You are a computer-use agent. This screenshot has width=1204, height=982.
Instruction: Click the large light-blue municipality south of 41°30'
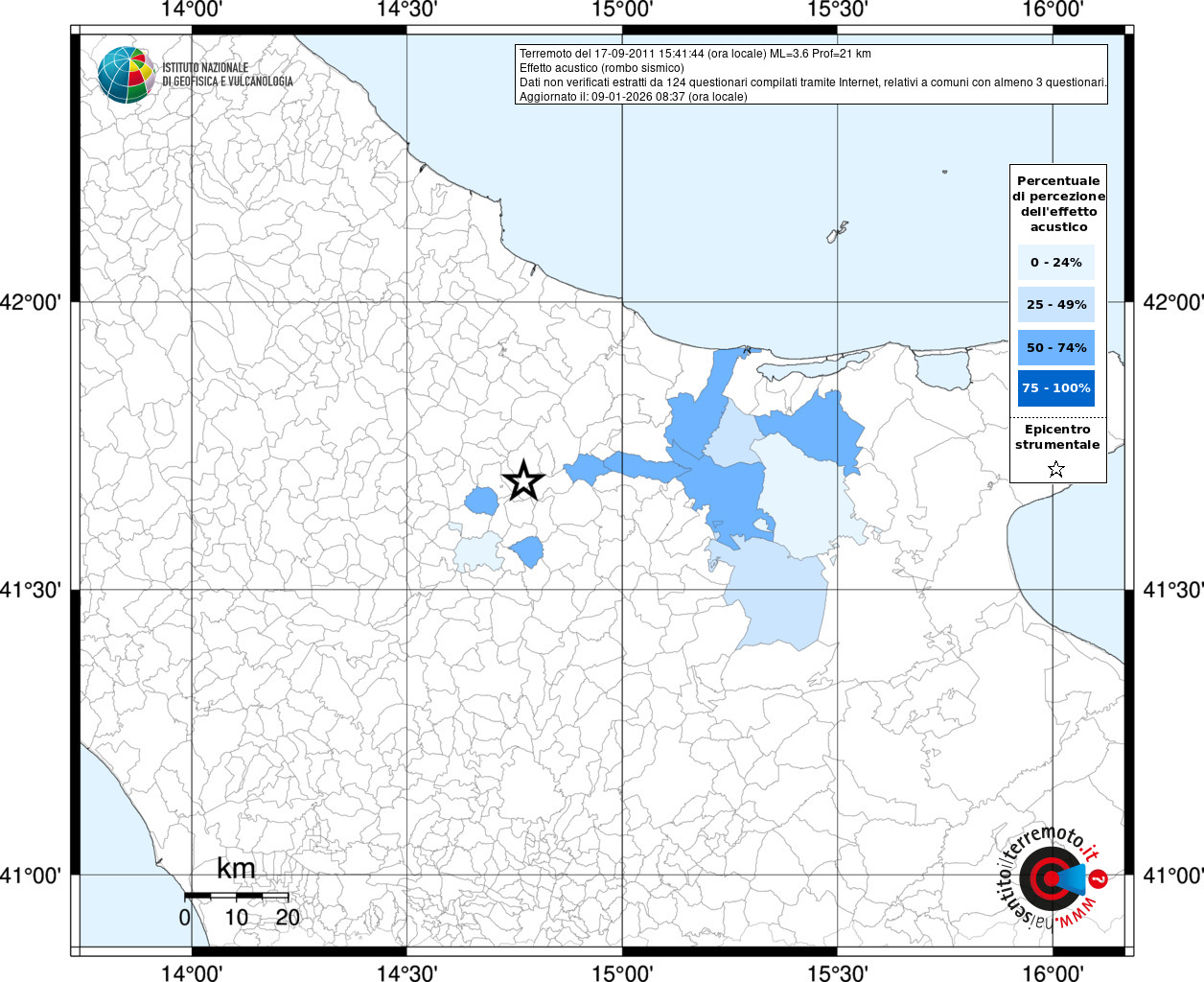click(776, 595)
